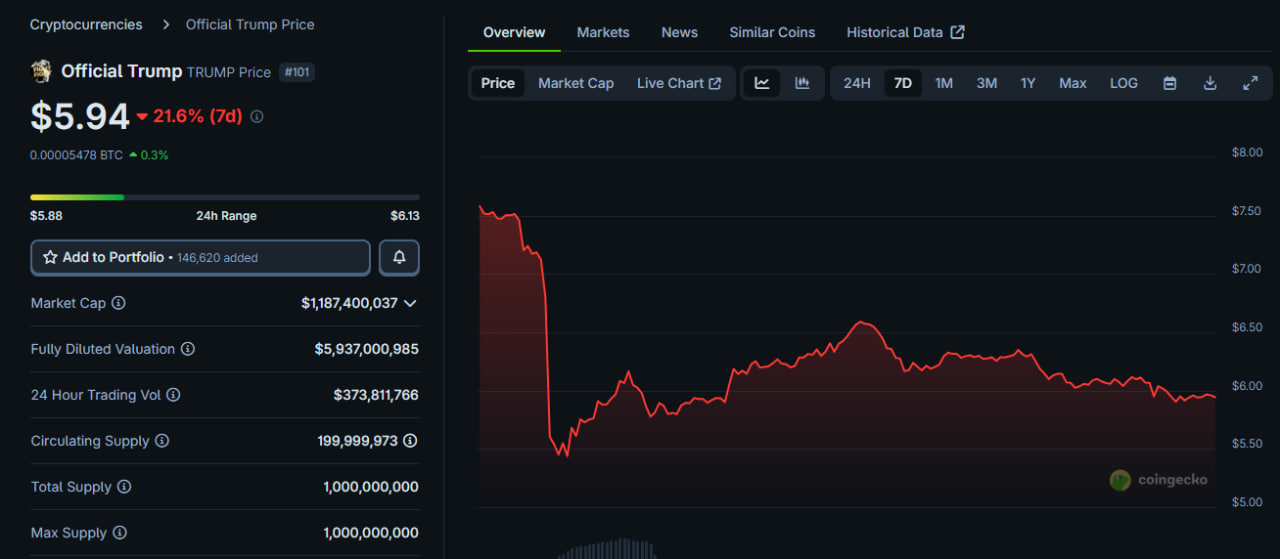
Task: Click the price alert bell icon
Action: 399,257
